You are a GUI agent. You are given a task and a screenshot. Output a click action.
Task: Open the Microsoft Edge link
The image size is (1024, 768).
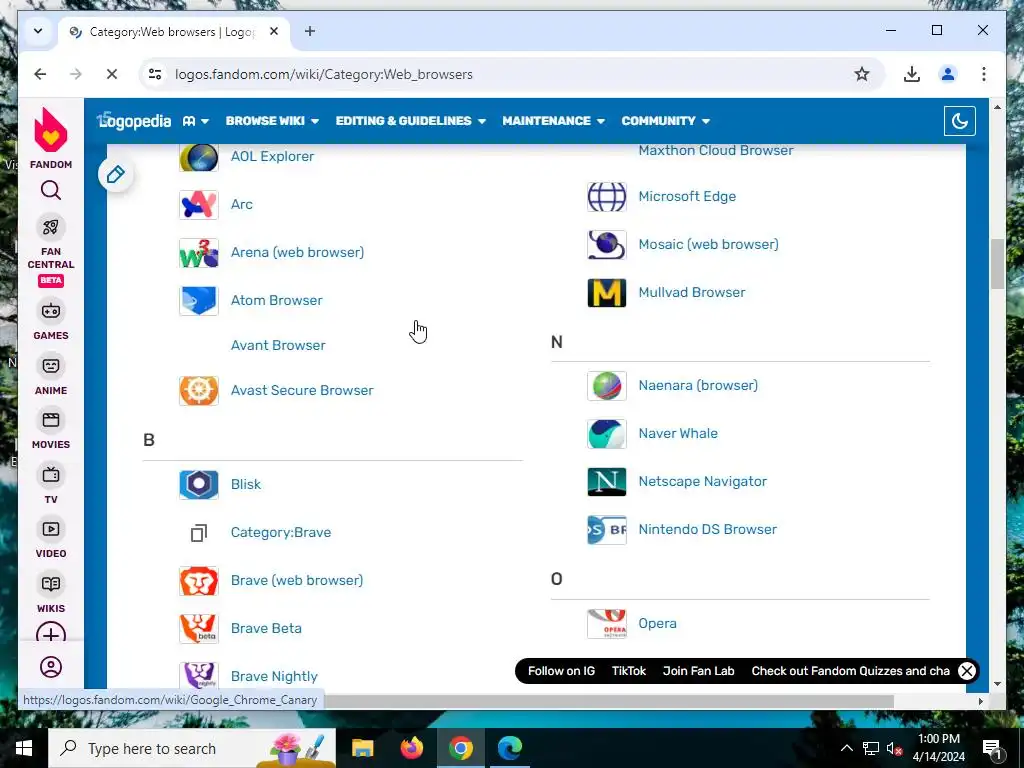[687, 197]
